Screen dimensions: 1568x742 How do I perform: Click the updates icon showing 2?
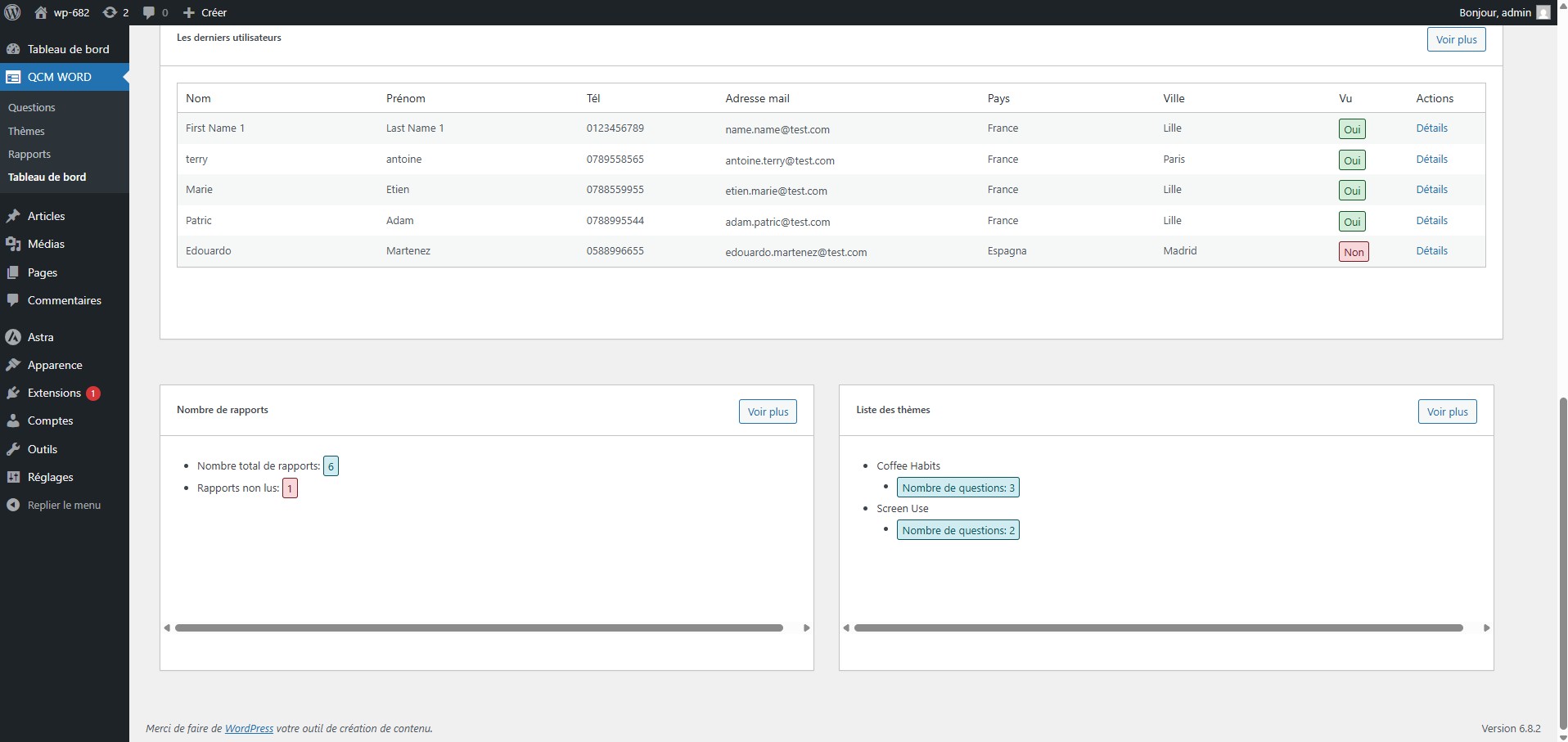(110, 12)
